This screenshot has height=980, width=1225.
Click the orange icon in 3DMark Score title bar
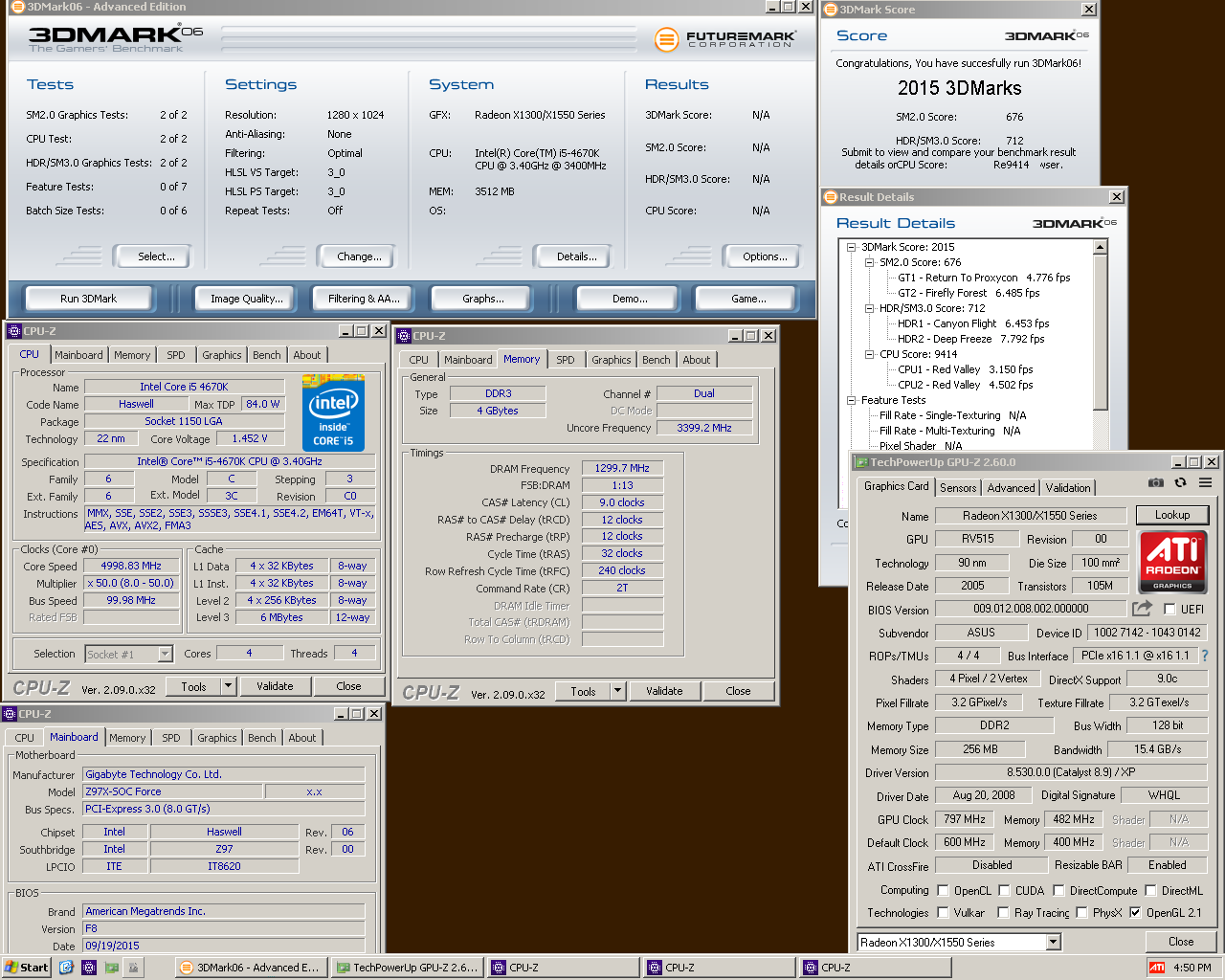(x=831, y=10)
